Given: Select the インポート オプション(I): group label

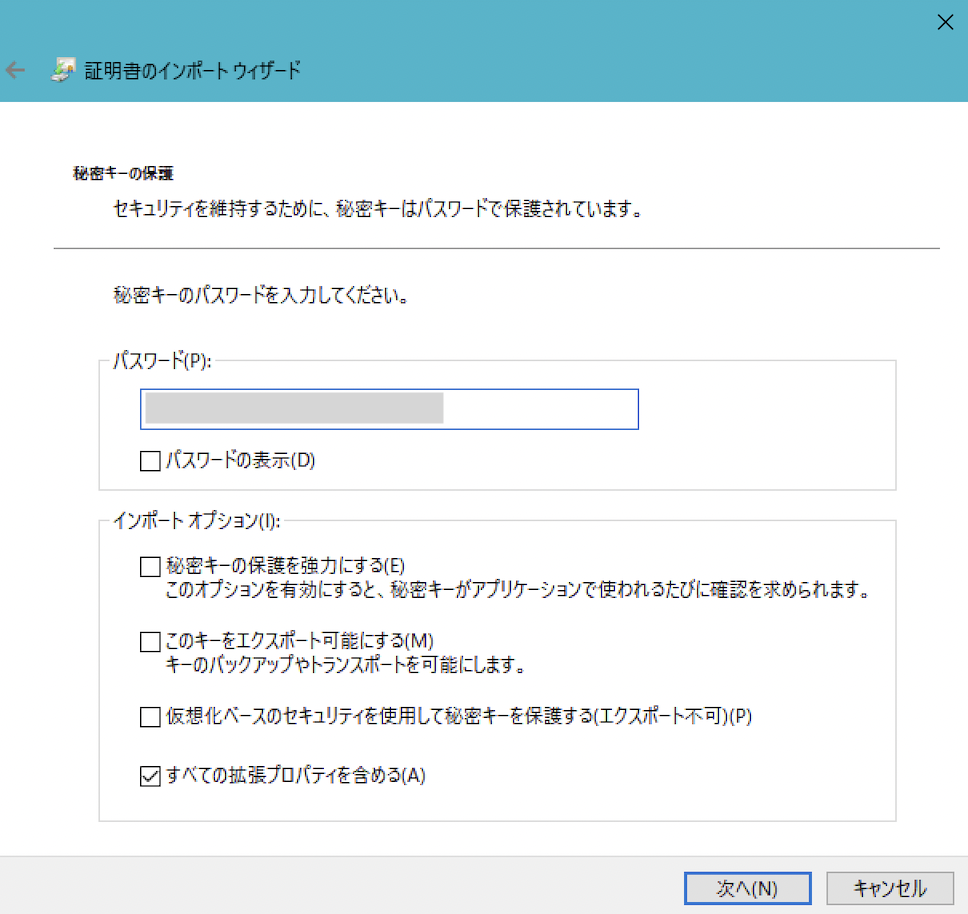Looking at the screenshot, I should [196, 520].
